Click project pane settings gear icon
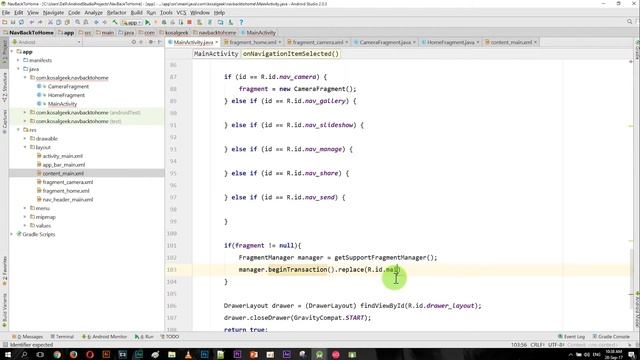Viewport: 640px width, 360px height. click(151, 42)
